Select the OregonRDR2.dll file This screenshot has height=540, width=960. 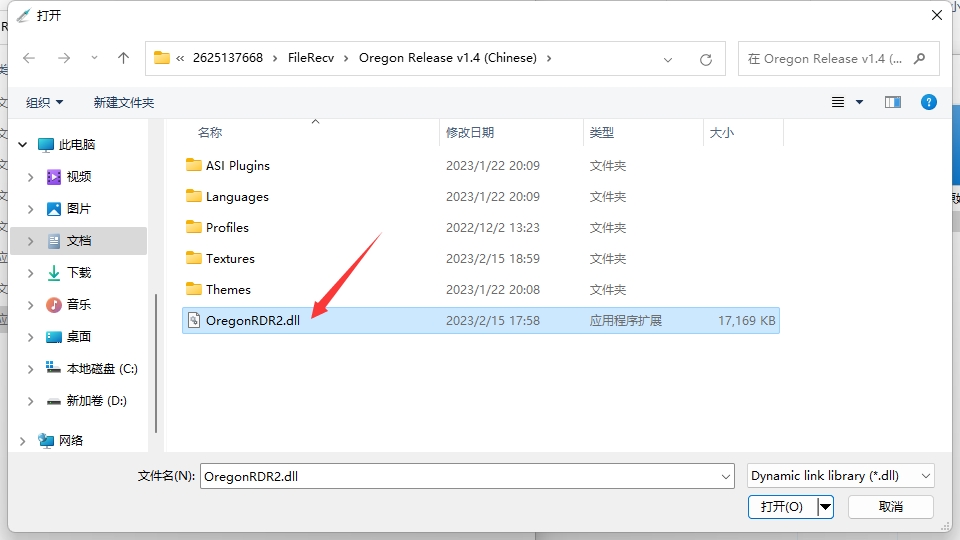pos(252,321)
